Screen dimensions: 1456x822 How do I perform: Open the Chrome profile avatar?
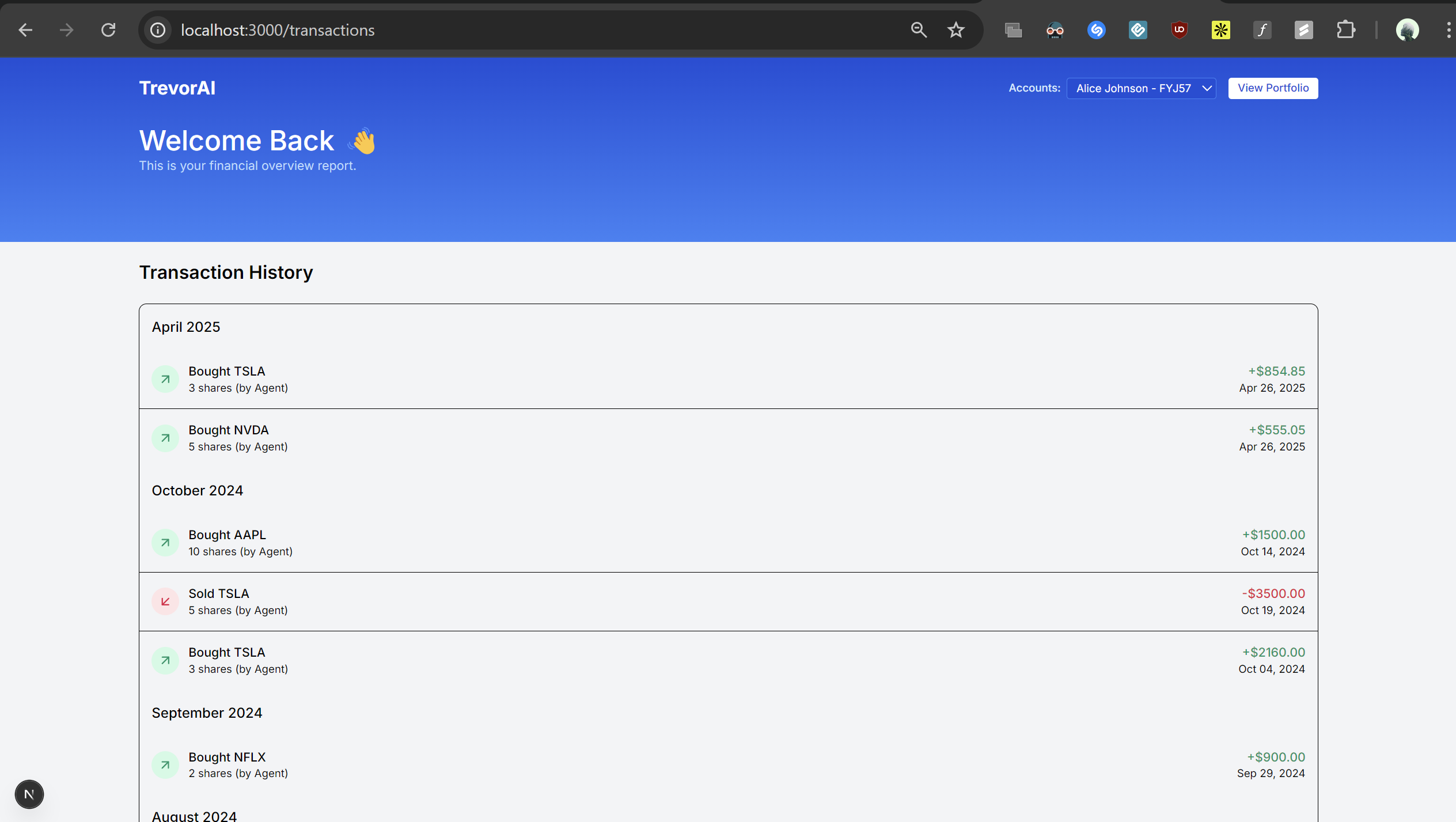tap(1407, 30)
